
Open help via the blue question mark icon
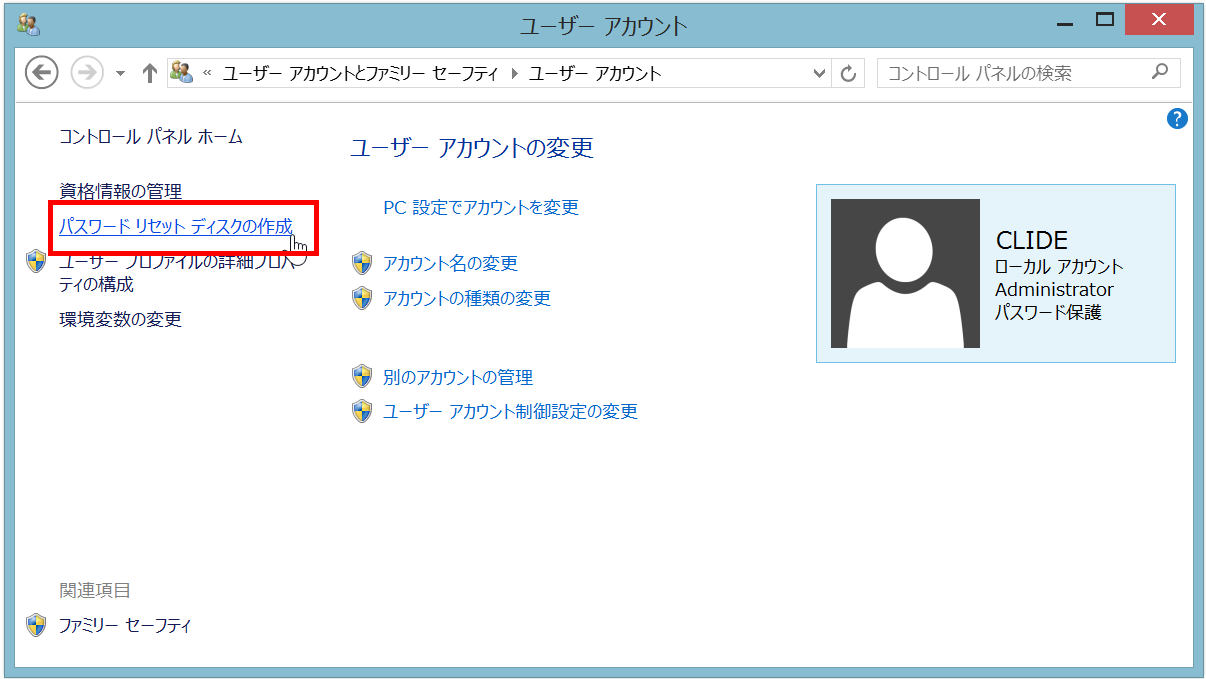(x=1177, y=119)
